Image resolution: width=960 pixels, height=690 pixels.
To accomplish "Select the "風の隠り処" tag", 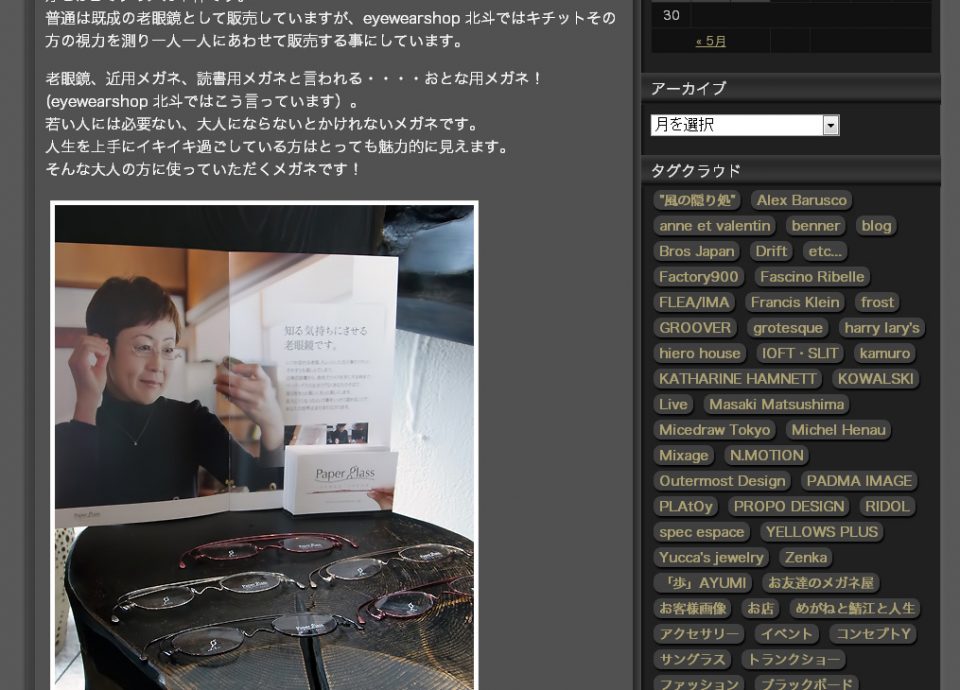I will (x=697, y=200).
